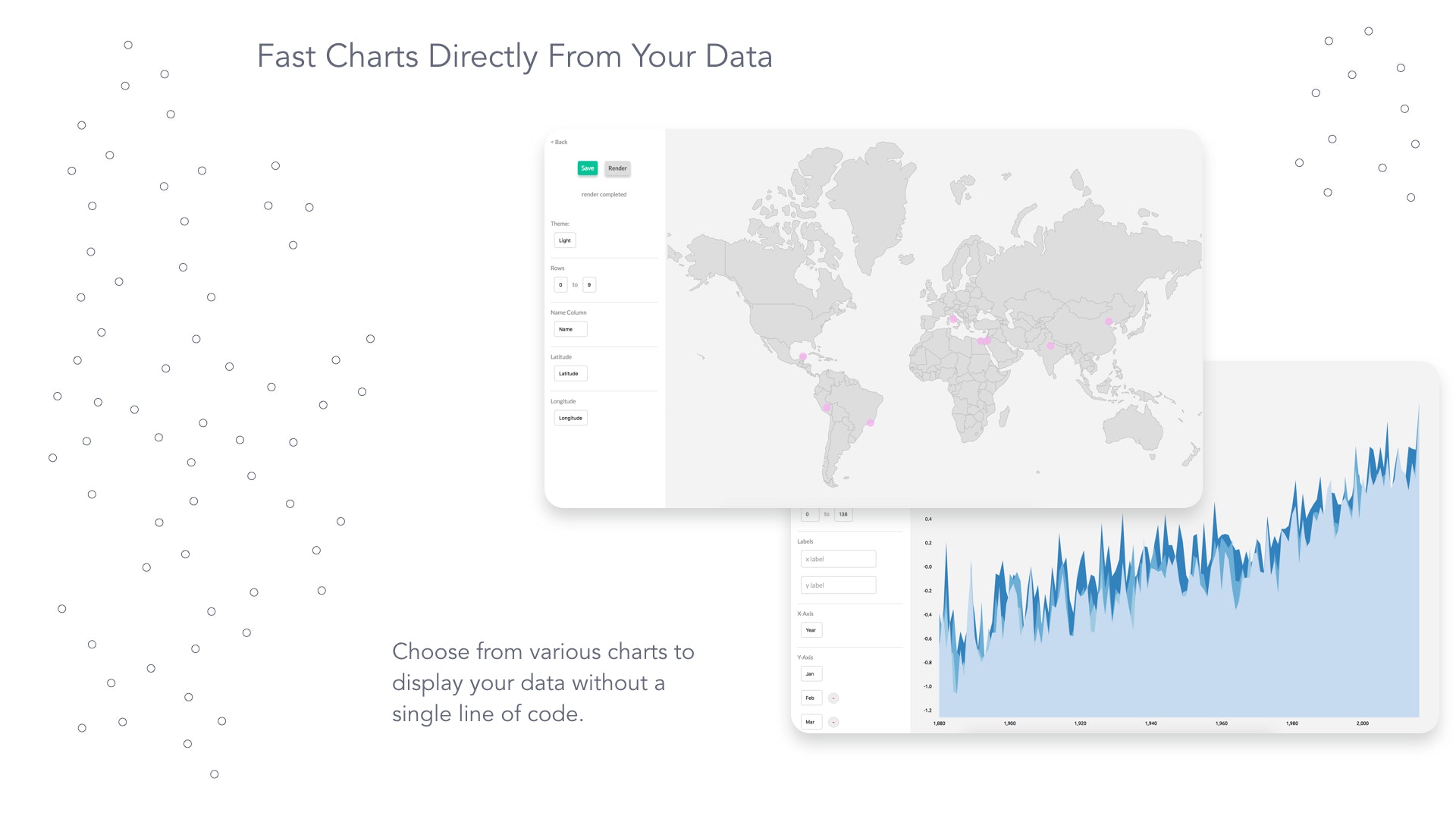Click the pink map marker over Central America

tap(803, 356)
